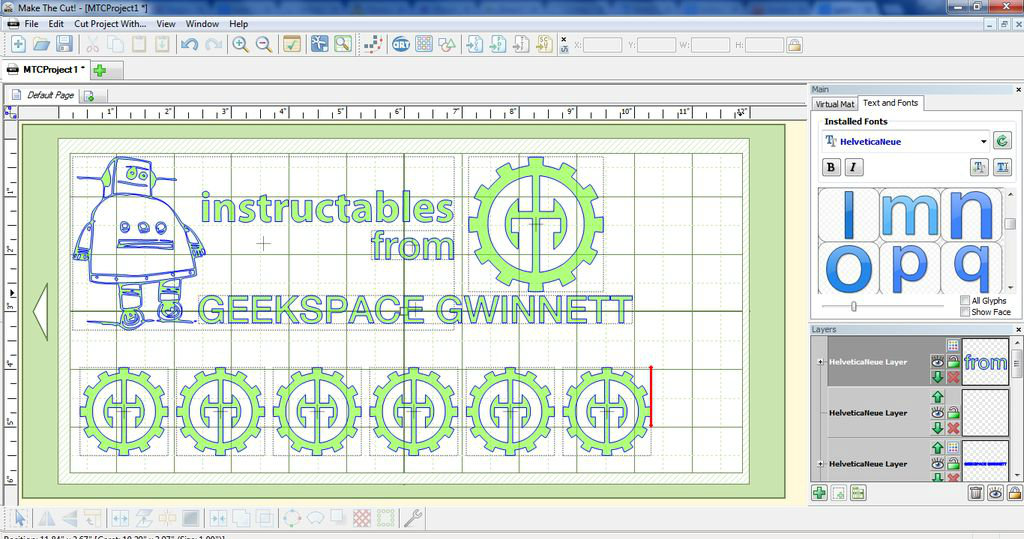The image size is (1024, 539).
Task: Open the basic shapes tool icon
Action: coord(447,44)
